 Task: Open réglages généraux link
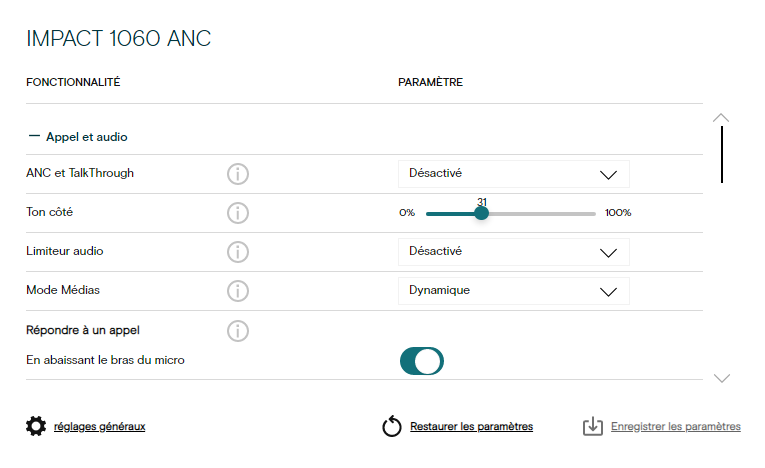99,427
